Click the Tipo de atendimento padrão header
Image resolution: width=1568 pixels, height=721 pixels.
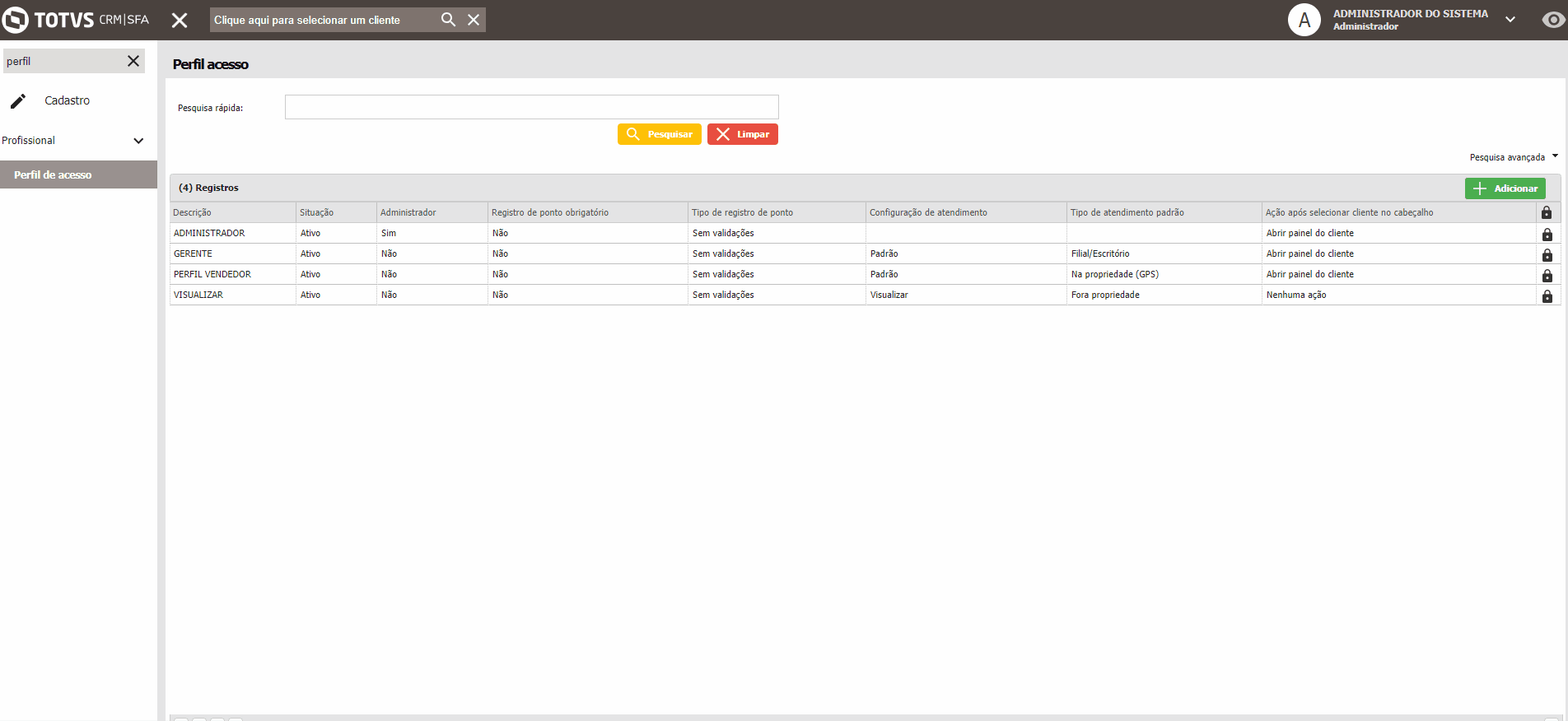(x=1164, y=212)
